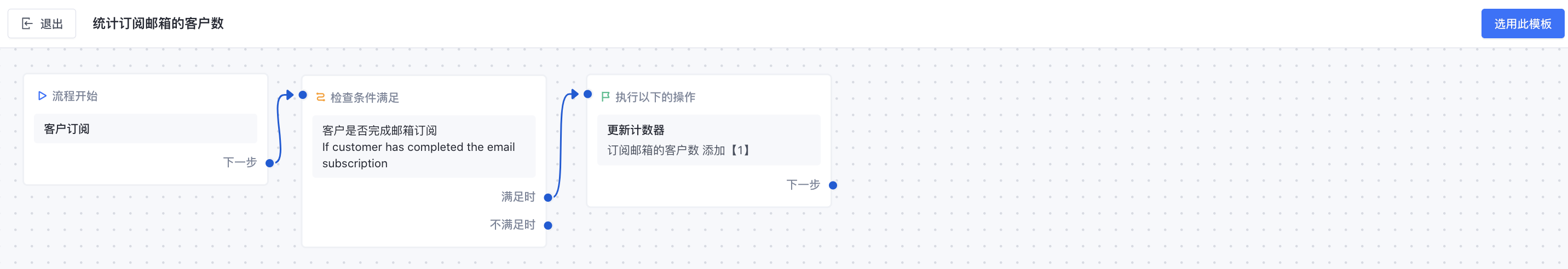Select the 客户订阅 trigger block
The width and height of the screenshot is (1568, 269).
click(x=146, y=128)
